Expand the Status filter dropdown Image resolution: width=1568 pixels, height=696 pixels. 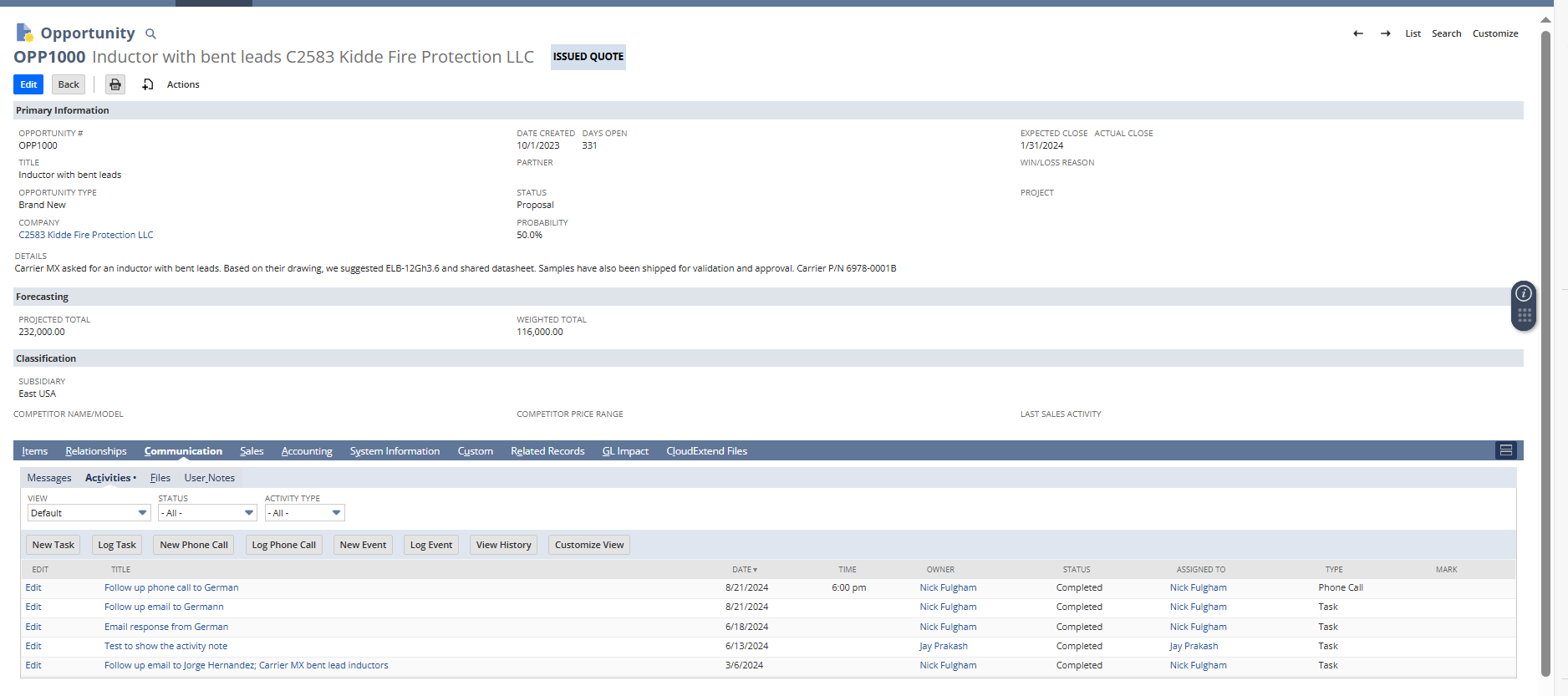[207, 513]
